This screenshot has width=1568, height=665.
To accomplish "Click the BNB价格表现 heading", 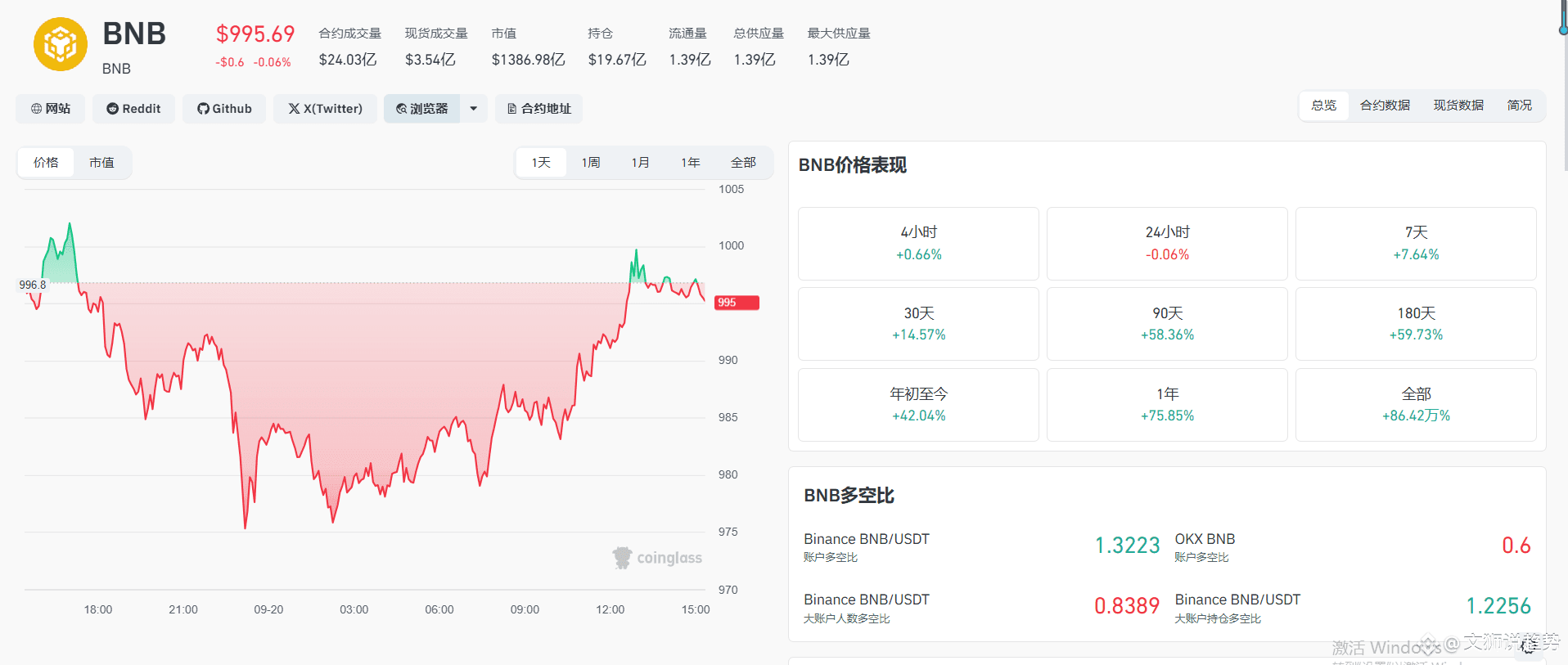I will coord(852,165).
